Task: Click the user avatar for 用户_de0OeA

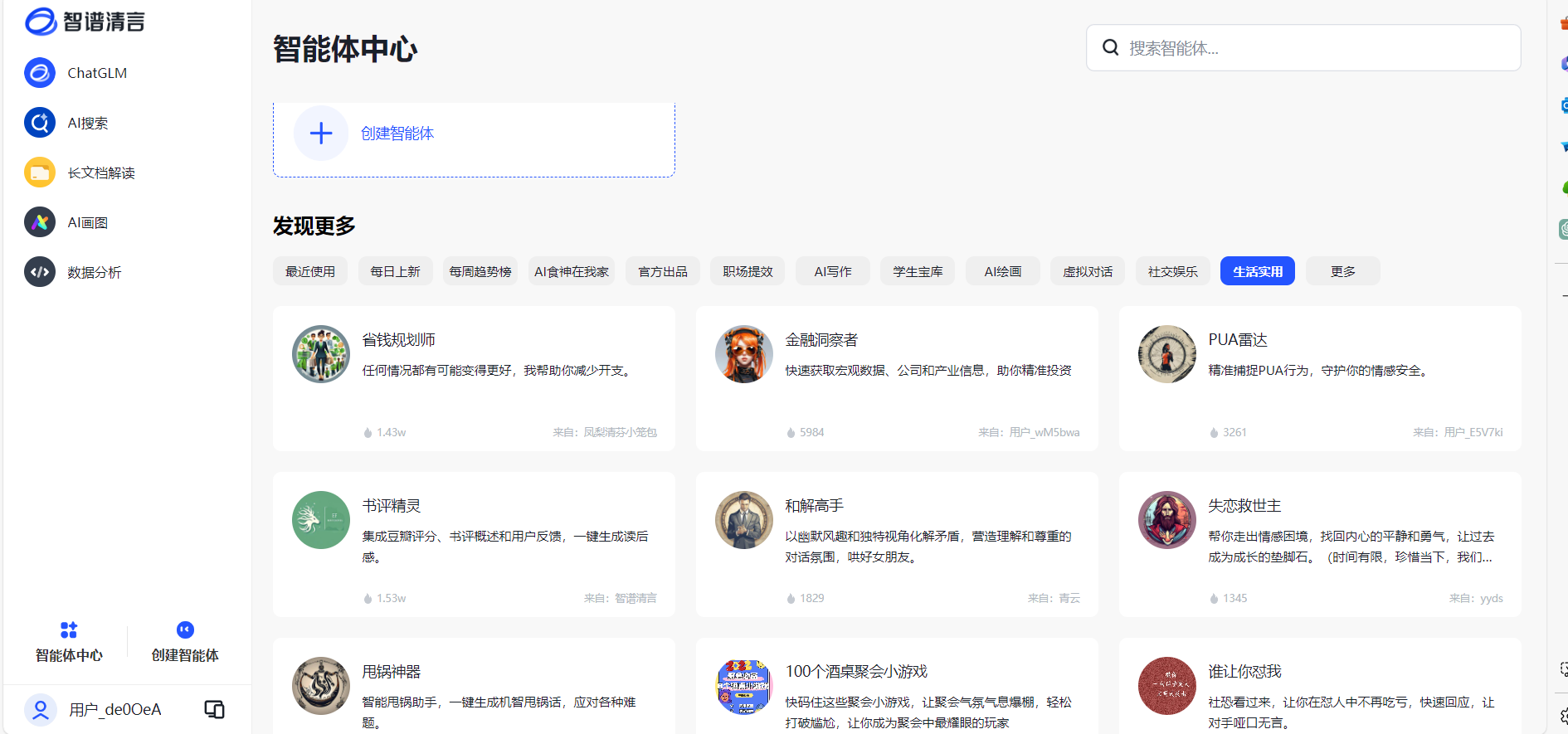Action: click(40, 710)
